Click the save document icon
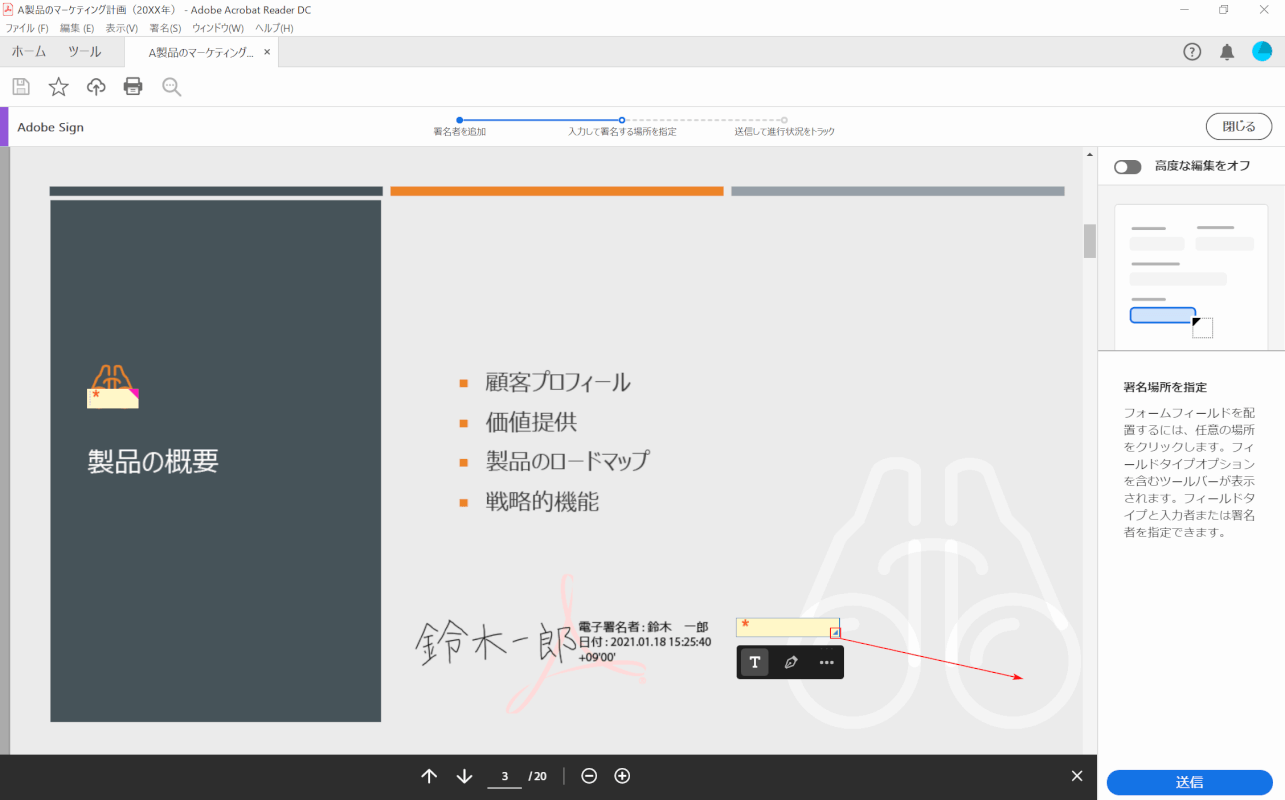The image size is (1285, 800). (20, 86)
